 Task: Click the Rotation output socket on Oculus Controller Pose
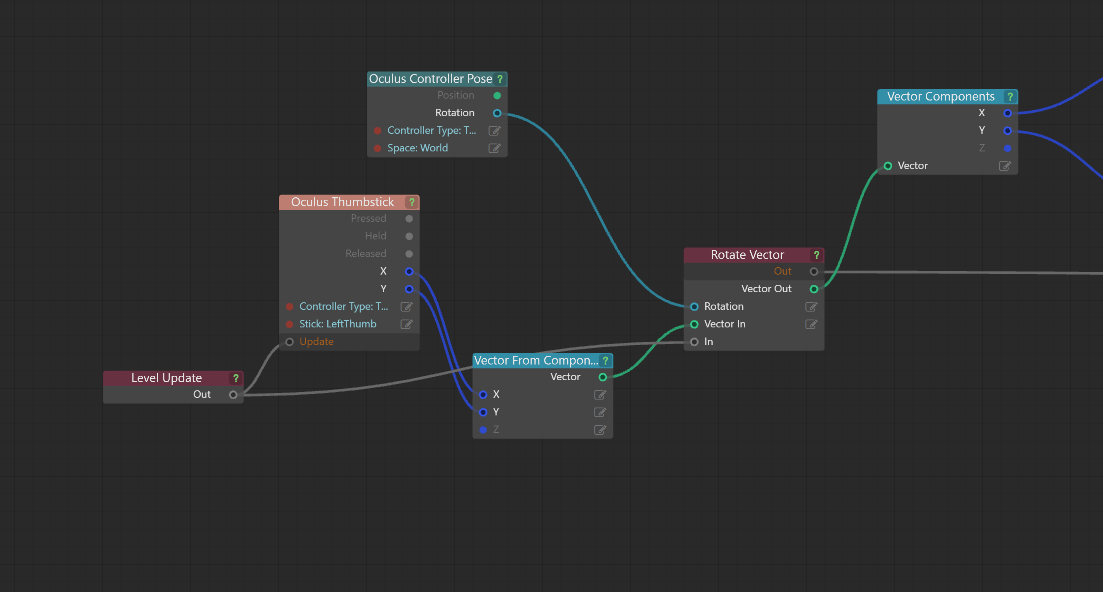[x=498, y=112]
